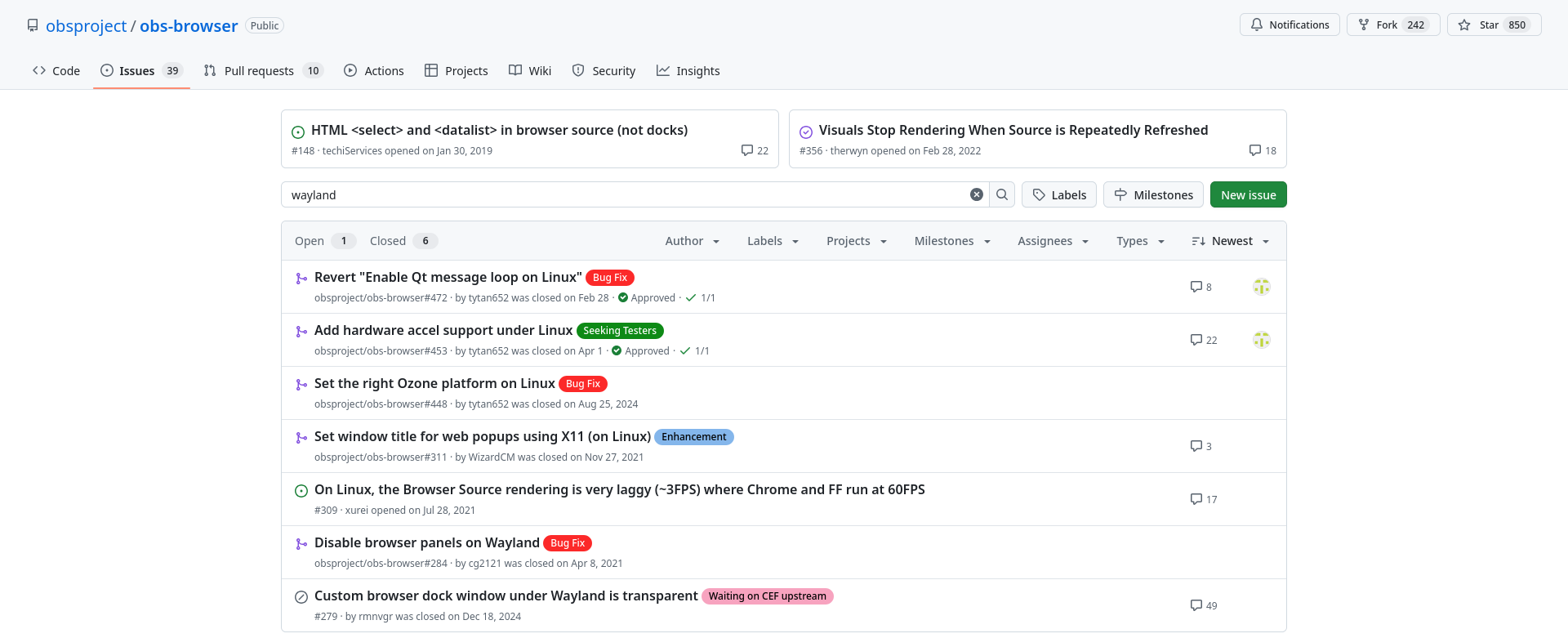Focus the issue search input field
The image size is (1568, 638).
[625, 195]
